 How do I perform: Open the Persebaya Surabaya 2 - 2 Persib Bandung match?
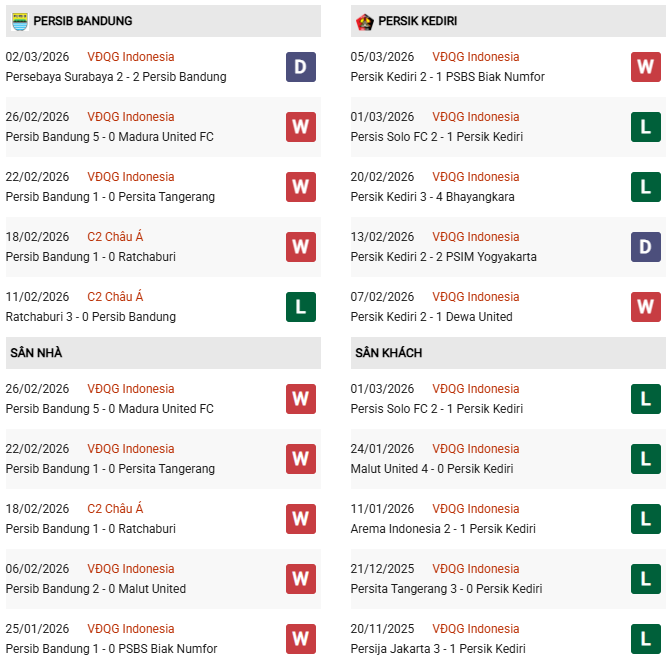click(x=116, y=77)
